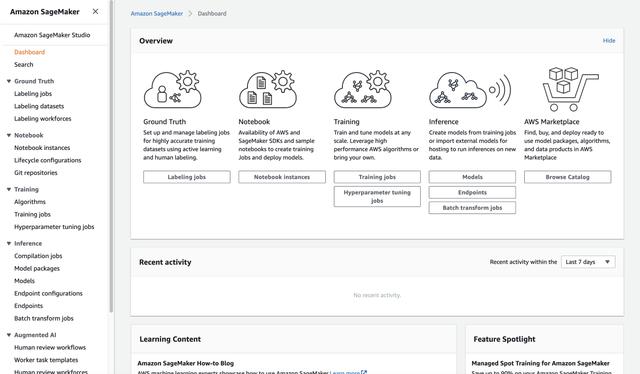Collapse the Training sidebar section
This screenshot has width=640, height=374.
click(x=9, y=189)
